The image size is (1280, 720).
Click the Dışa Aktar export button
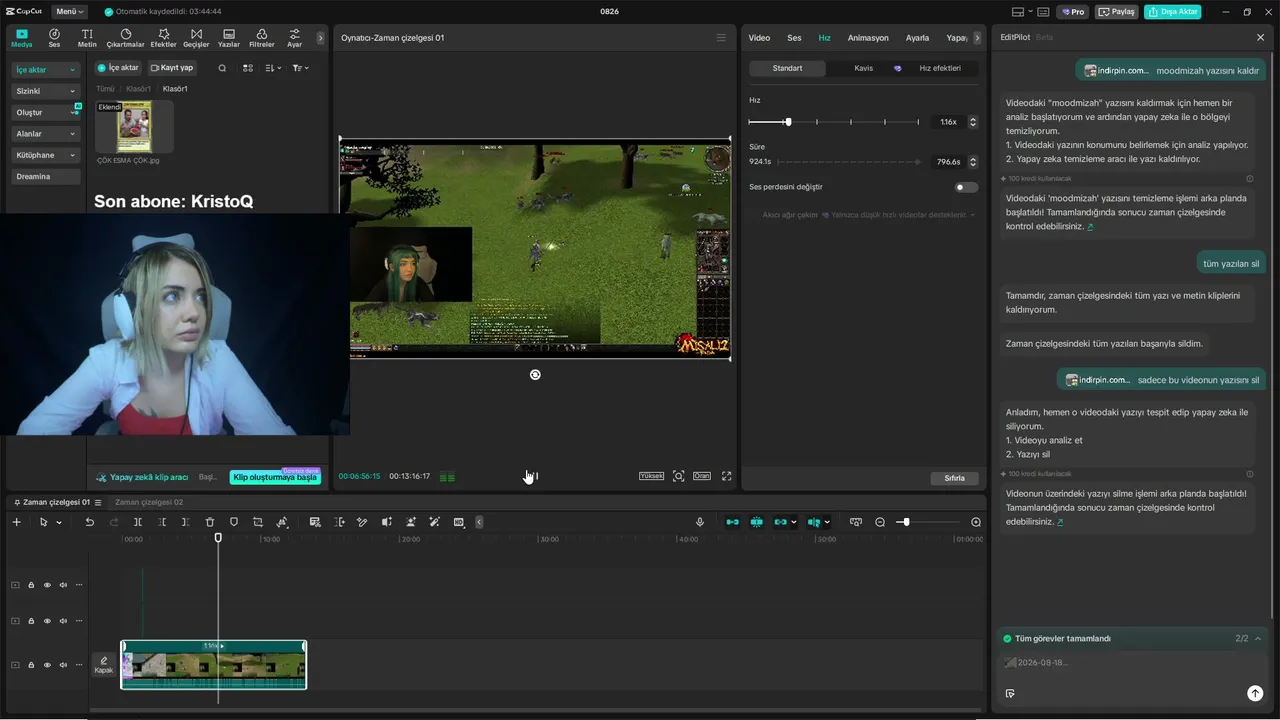click(x=1173, y=12)
